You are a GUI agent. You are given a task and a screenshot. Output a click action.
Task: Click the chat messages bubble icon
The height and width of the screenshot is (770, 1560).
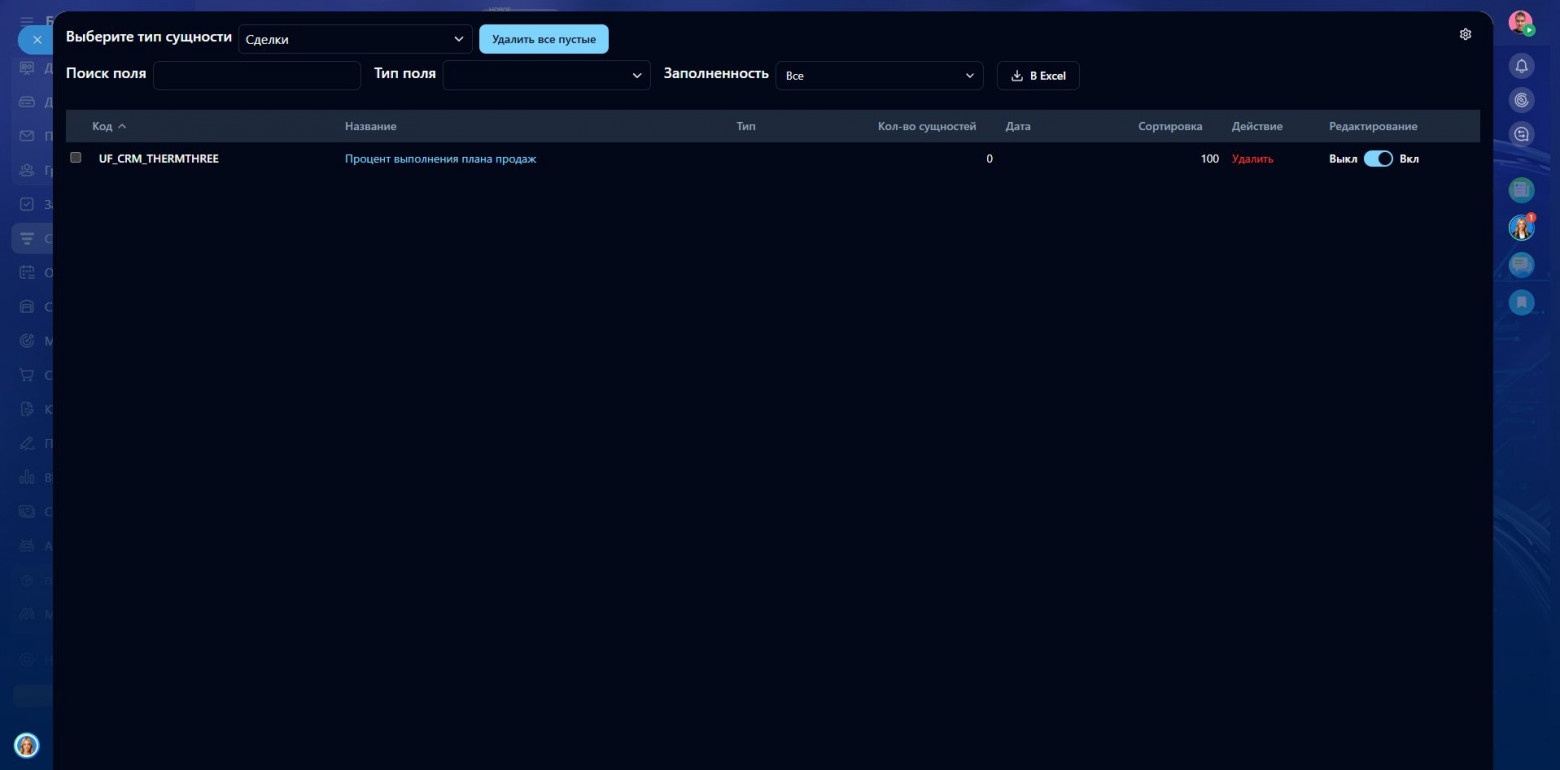tap(1521, 264)
